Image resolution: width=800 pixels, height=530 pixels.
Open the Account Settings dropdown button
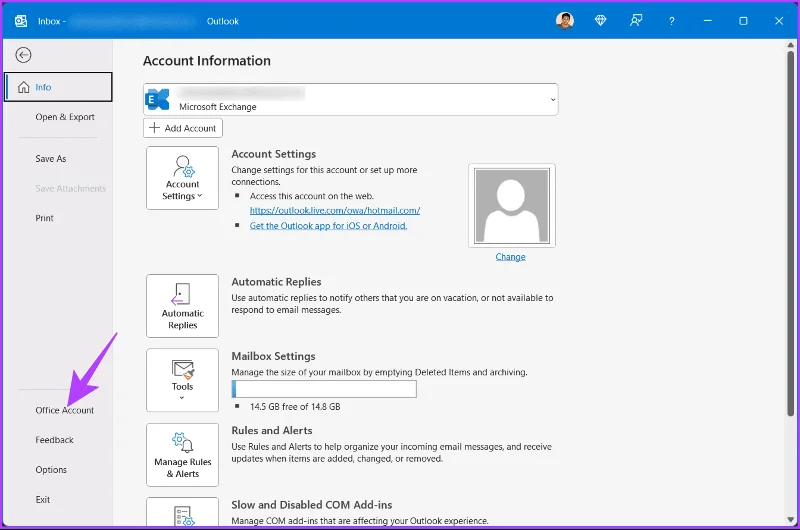pyautogui.click(x=183, y=178)
